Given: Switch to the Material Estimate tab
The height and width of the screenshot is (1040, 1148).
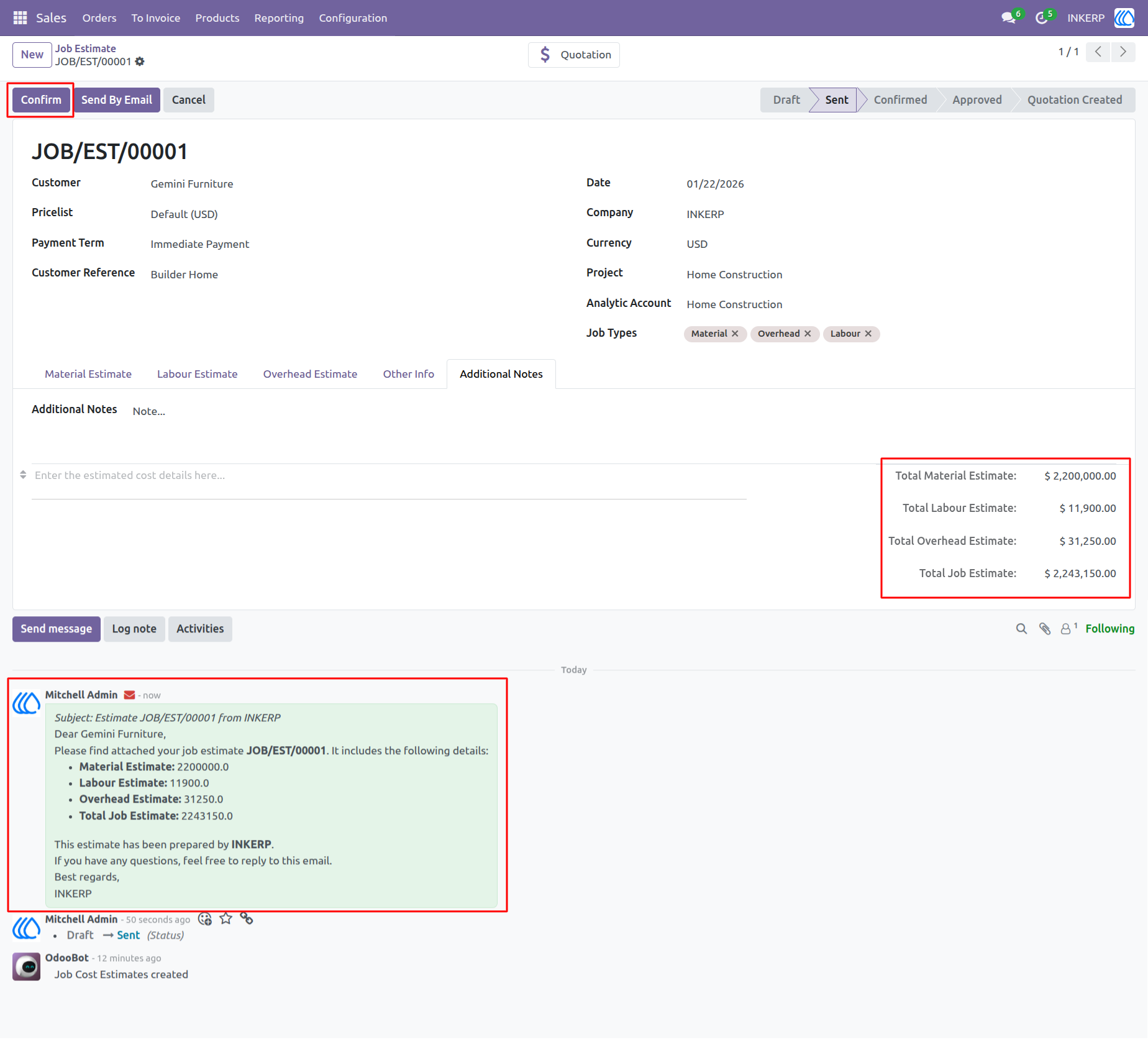Looking at the screenshot, I should click(x=88, y=374).
